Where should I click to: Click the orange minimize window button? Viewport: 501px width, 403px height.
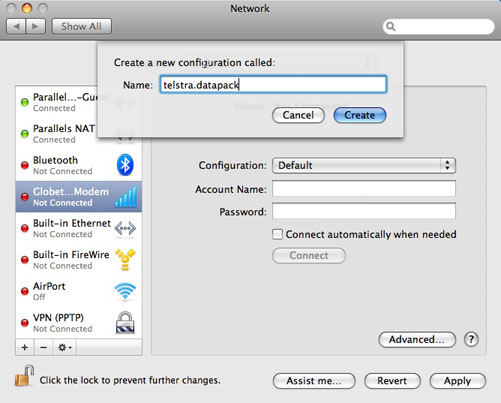coord(27,8)
